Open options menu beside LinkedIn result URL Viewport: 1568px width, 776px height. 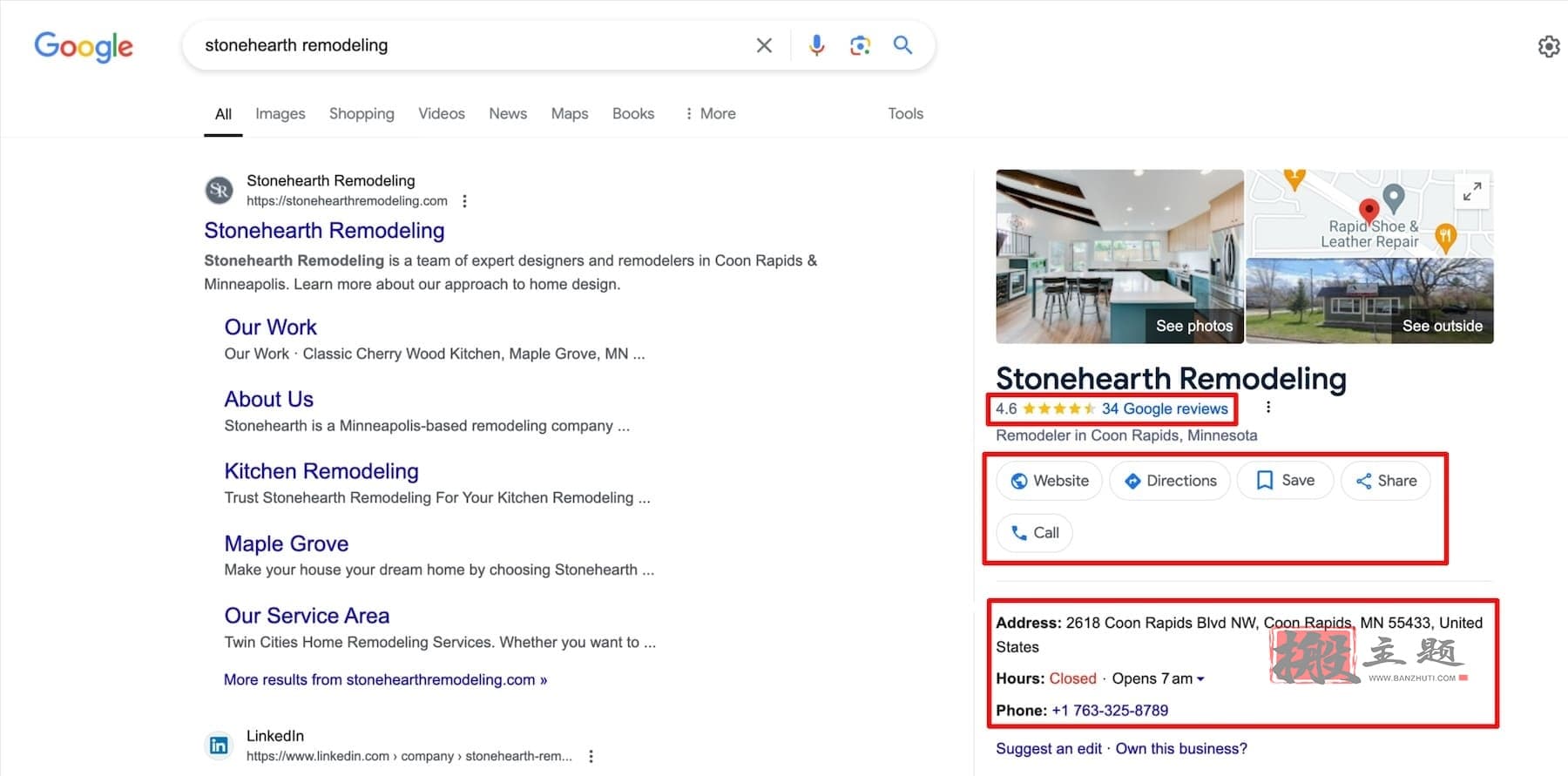click(x=591, y=756)
